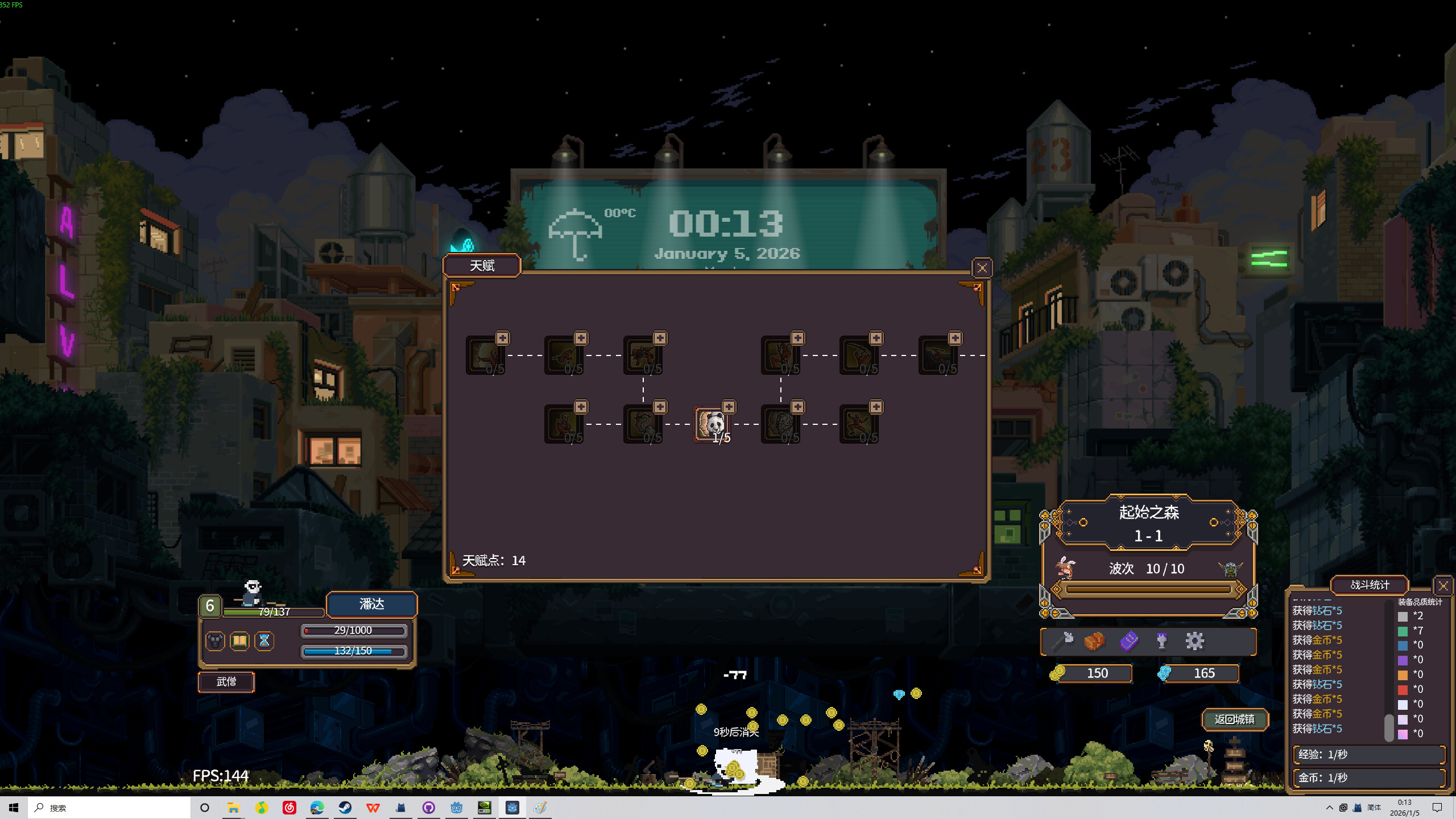
Task: Click the 返回城镇 button to return to town
Action: [1234, 718]
